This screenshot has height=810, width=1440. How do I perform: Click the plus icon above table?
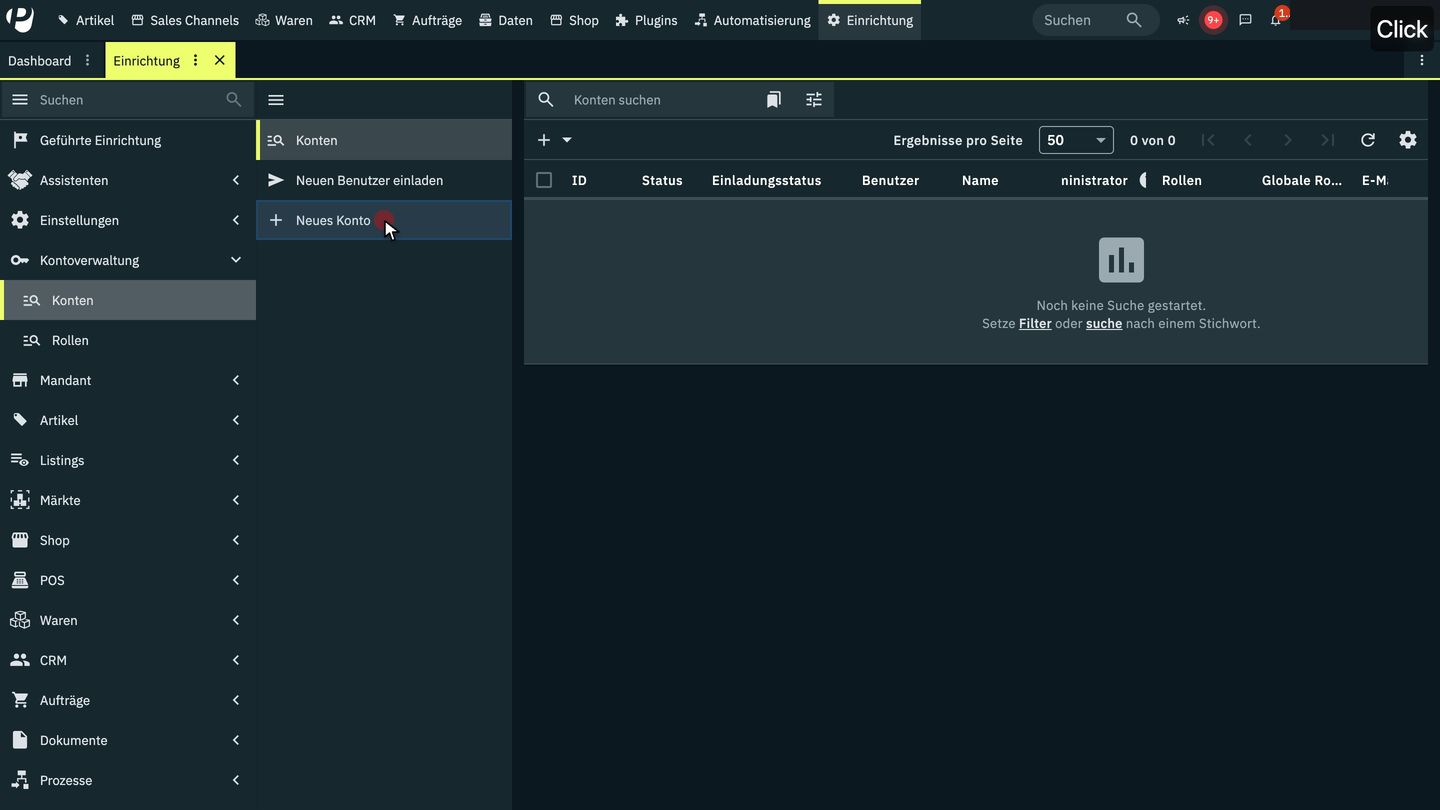(x=544, y=140)
